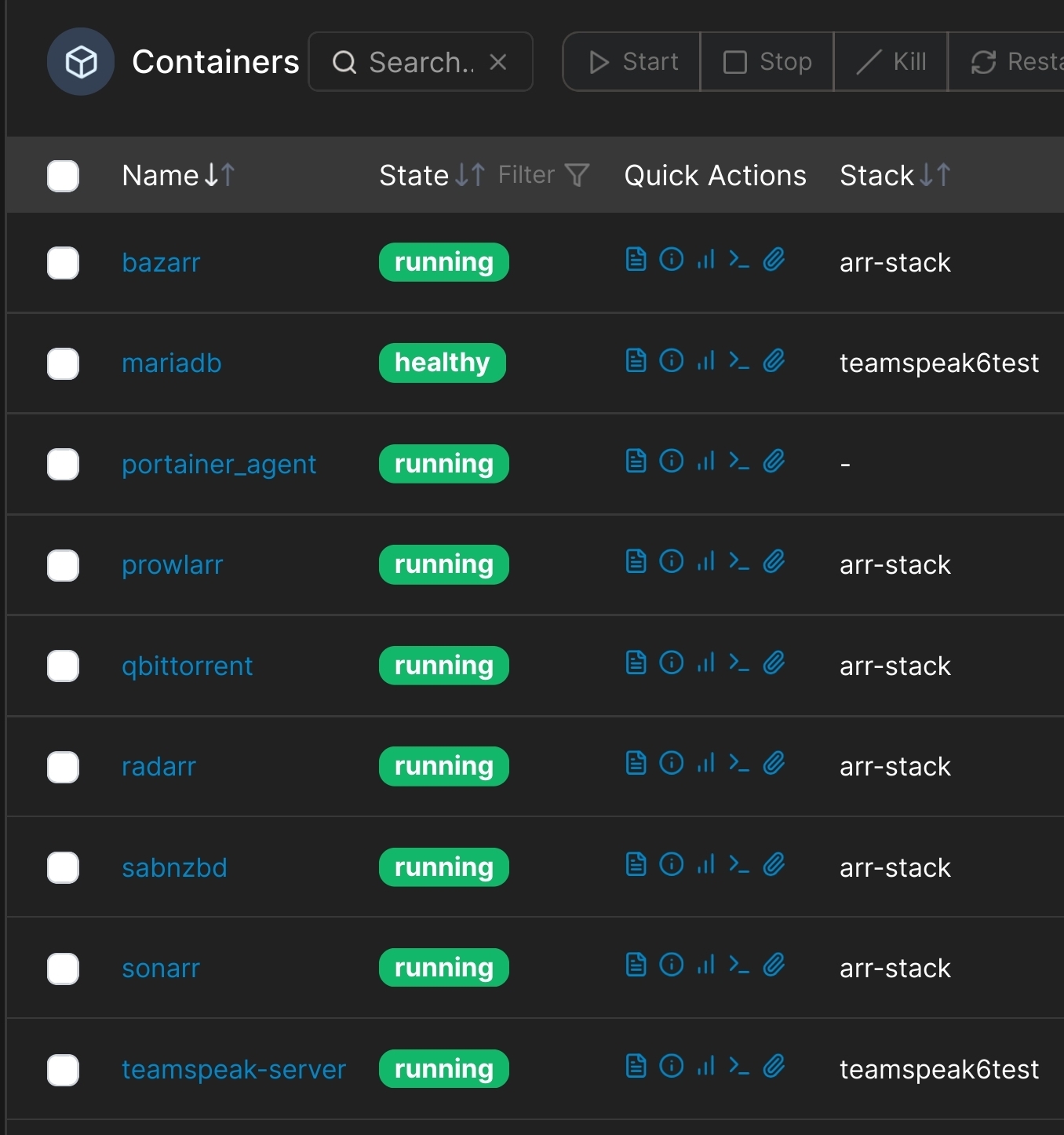The height and width of the screenshot is (1135, 1064).
Task: Open logs icon for portainer_agent
Action: 636,461
